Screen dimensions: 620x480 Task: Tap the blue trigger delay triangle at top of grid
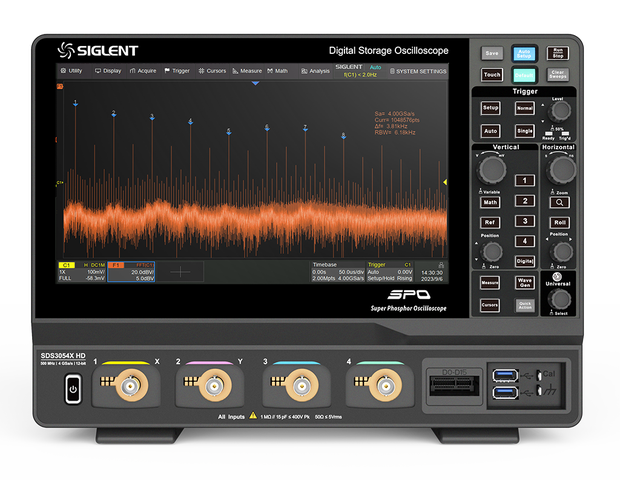pos(255,83)
